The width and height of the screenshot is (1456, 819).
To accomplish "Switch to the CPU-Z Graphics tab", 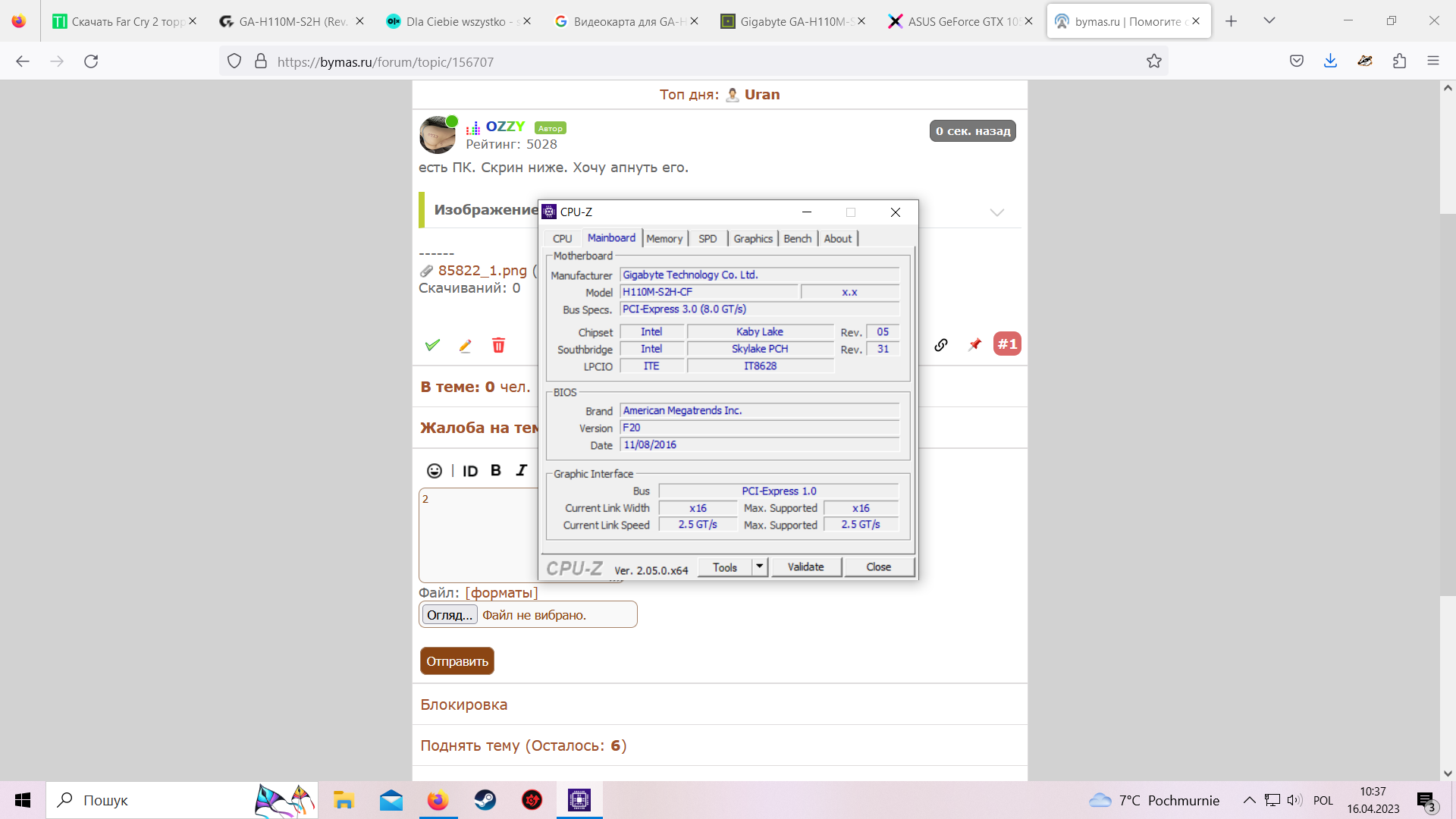I will click(x=752, y=238).
